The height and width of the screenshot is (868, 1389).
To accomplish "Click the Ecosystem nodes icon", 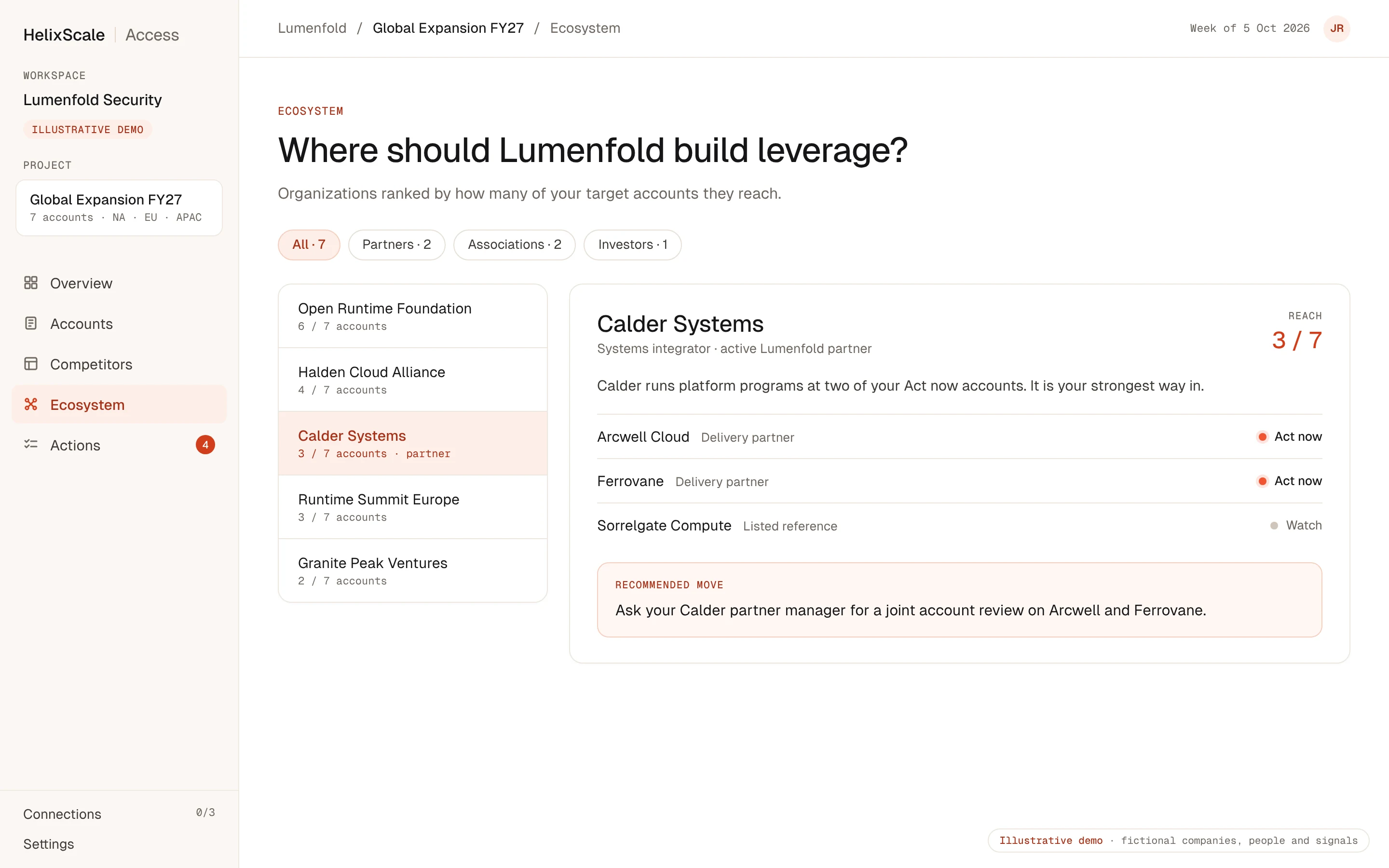I will tap(31, 404).
